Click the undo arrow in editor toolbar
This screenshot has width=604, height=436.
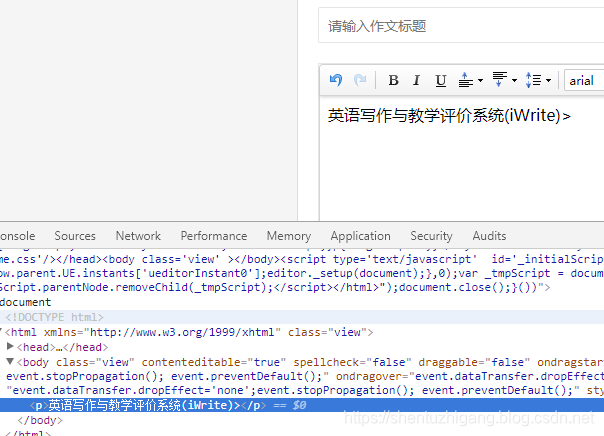[x=336, y=80]
